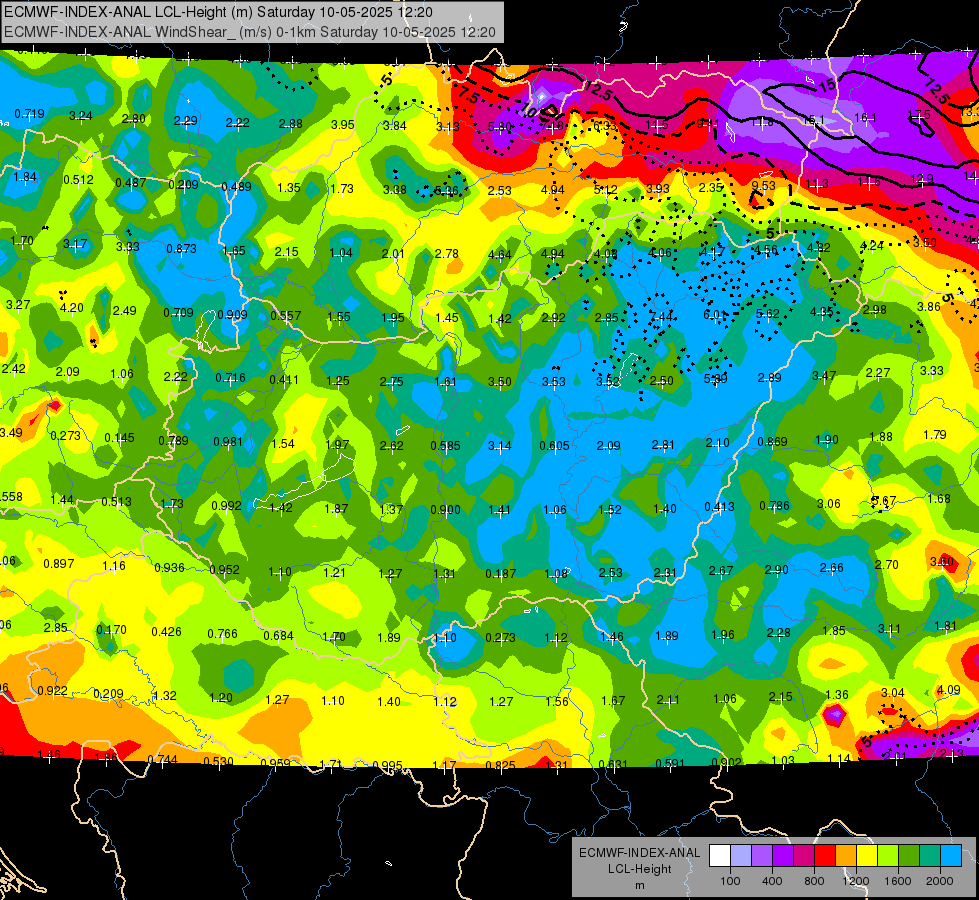The image size is (979, 900).
Task: Click the shear value 0.684
Action: click(278, 635)
